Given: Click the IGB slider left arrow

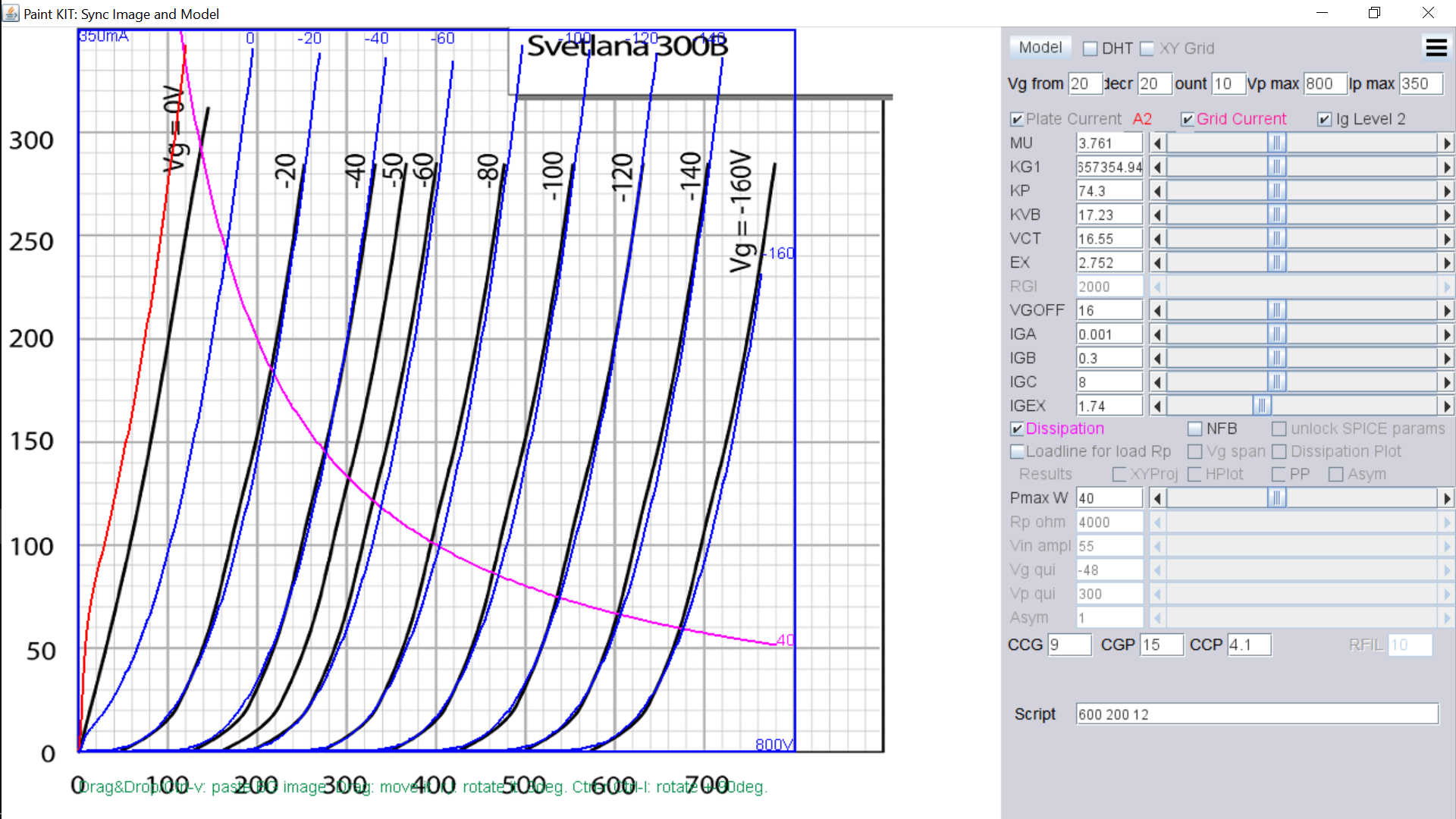Looking at the screenshot, I should click(x=1157, y=359).
